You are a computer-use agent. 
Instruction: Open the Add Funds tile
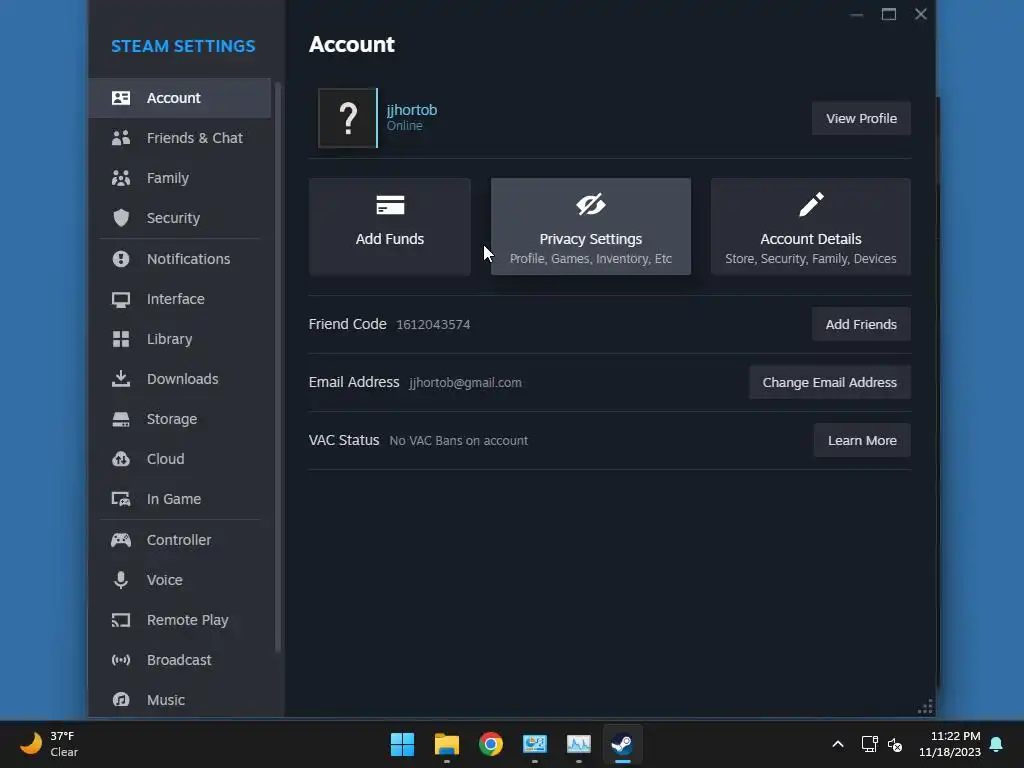(x=390, y=227)
